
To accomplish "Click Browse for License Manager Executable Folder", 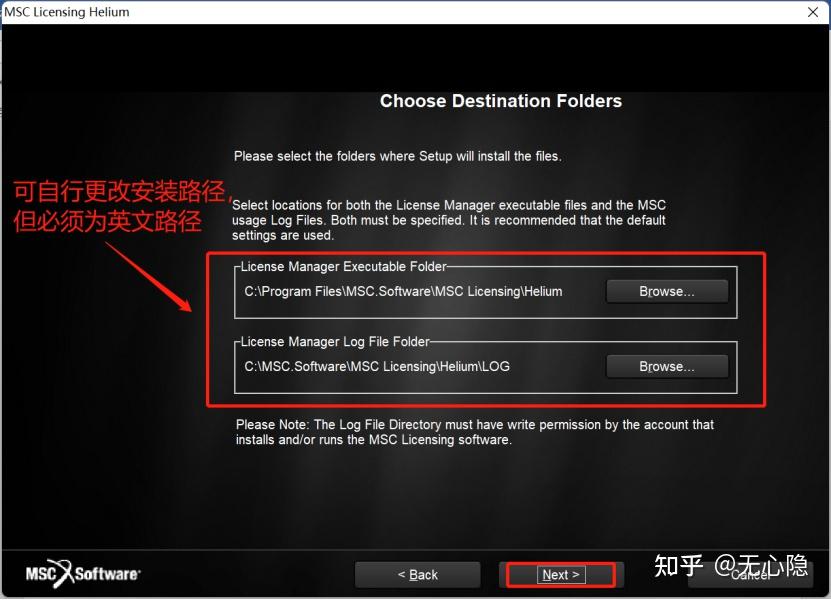I will coord(667,292).
